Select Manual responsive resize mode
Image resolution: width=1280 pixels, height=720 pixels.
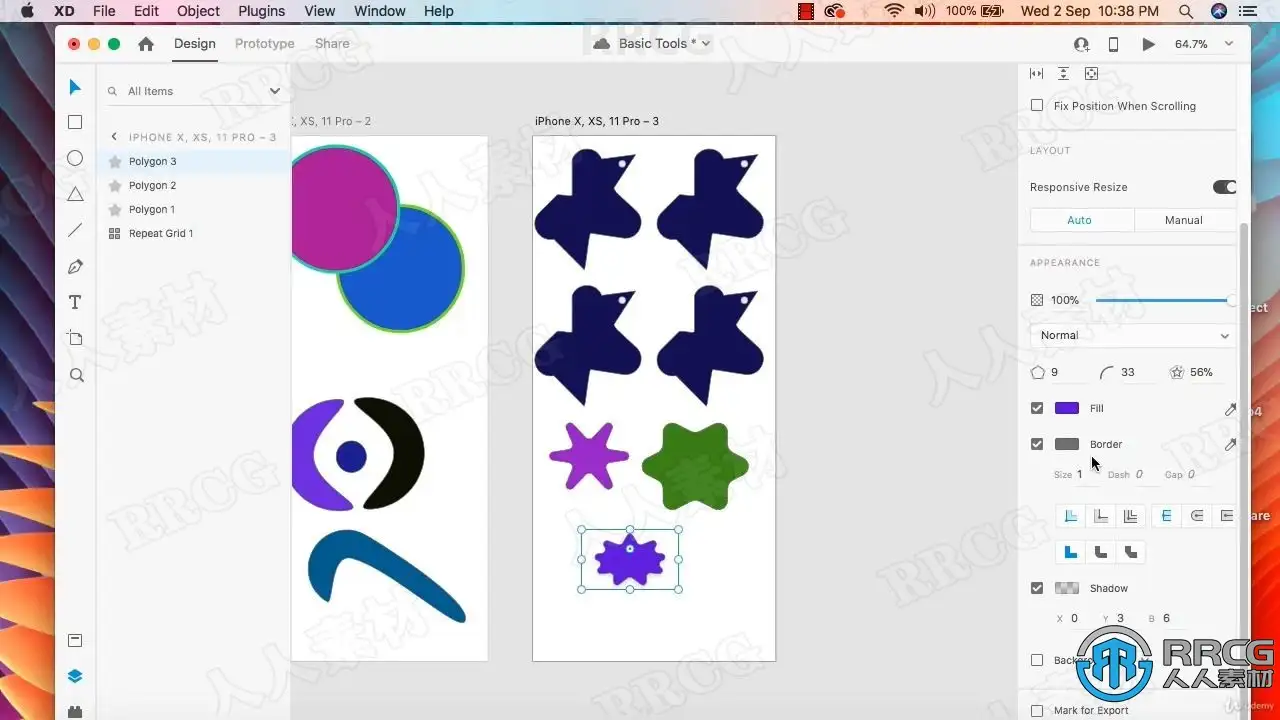tap(1185, 220)
